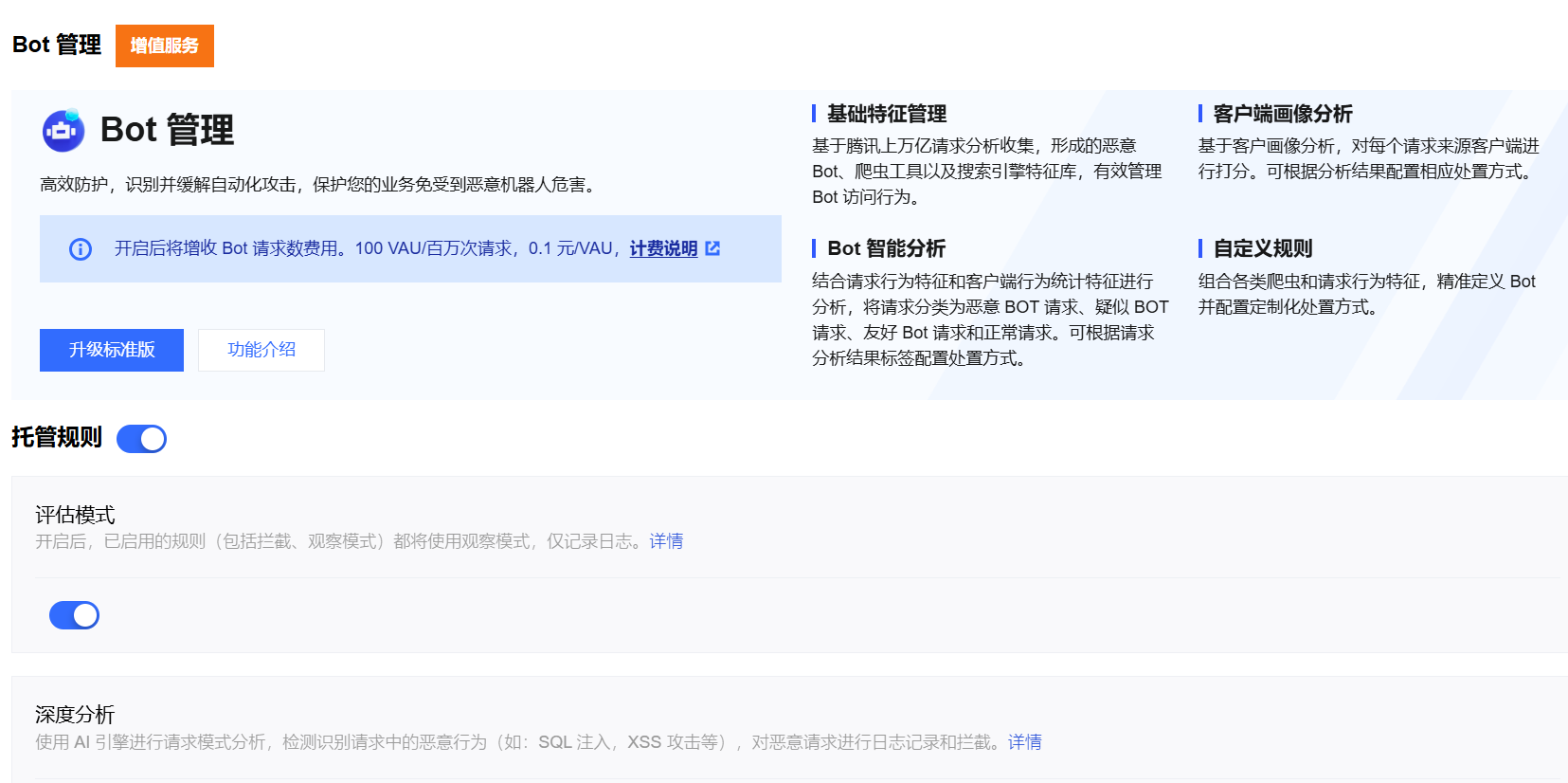Click the 深度分析 section title

[x=75, y=715]
